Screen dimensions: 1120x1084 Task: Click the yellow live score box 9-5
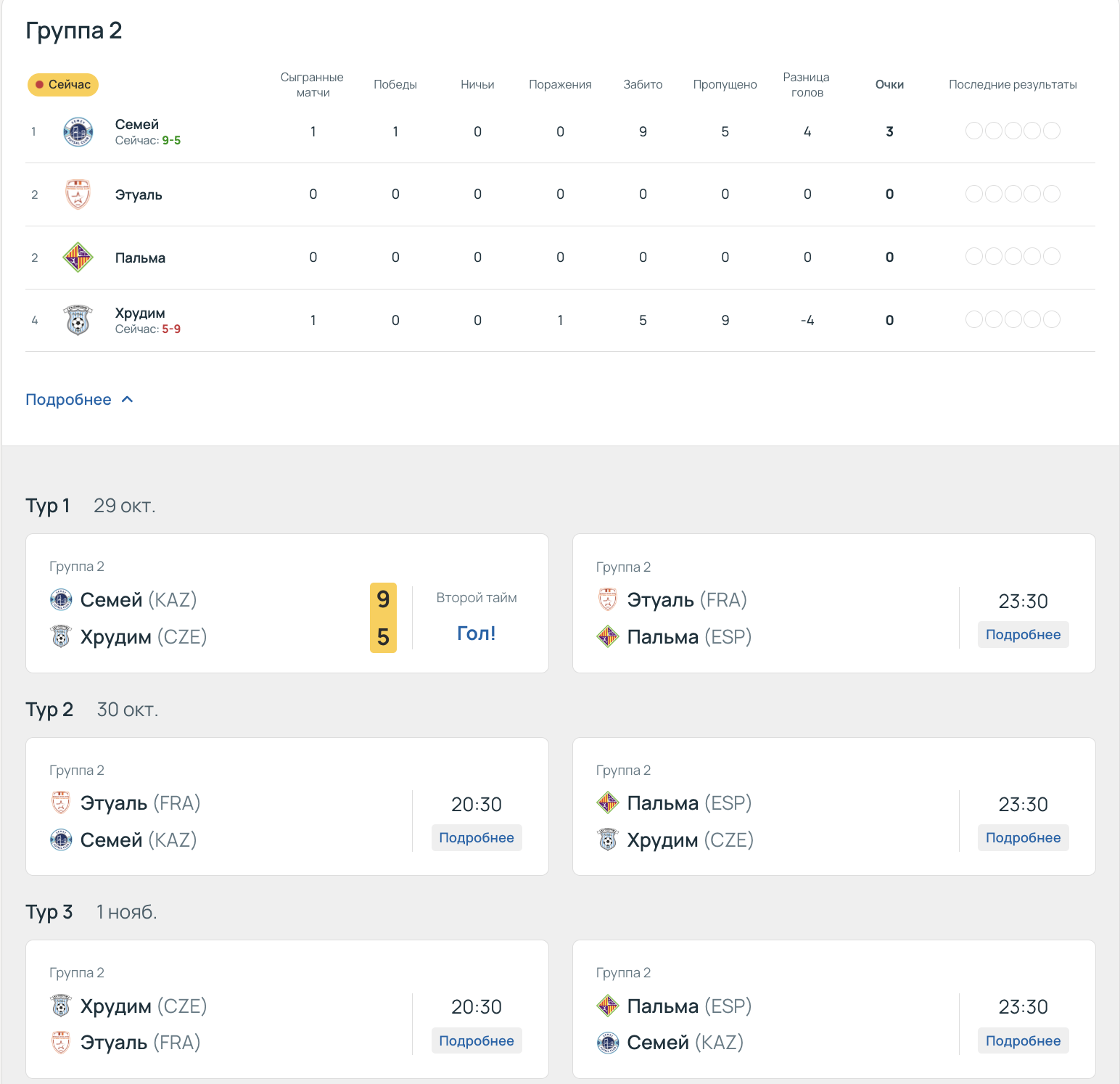[x=383, y=618]
